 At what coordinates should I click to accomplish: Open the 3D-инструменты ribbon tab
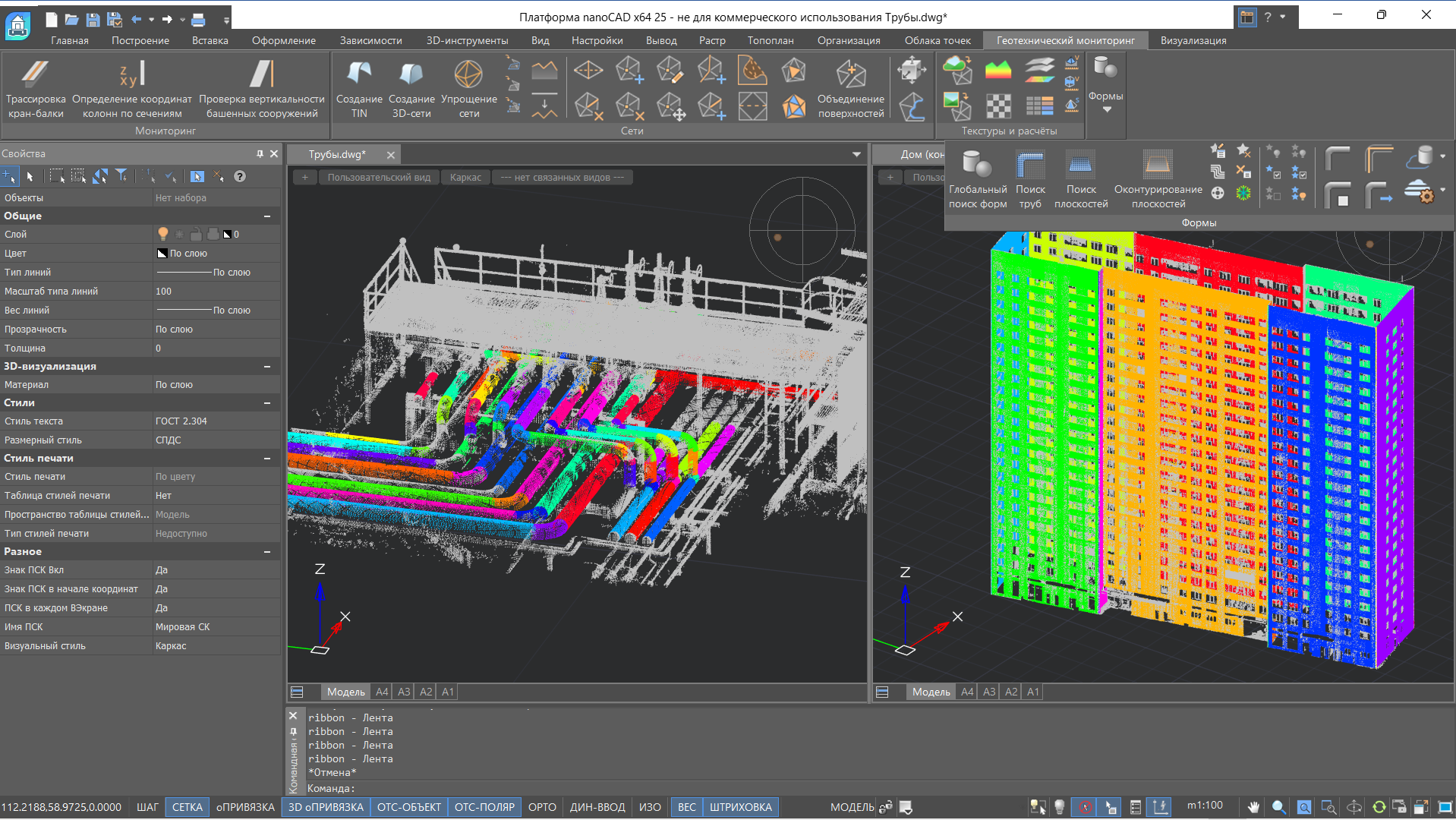click(x=467, y=40)
